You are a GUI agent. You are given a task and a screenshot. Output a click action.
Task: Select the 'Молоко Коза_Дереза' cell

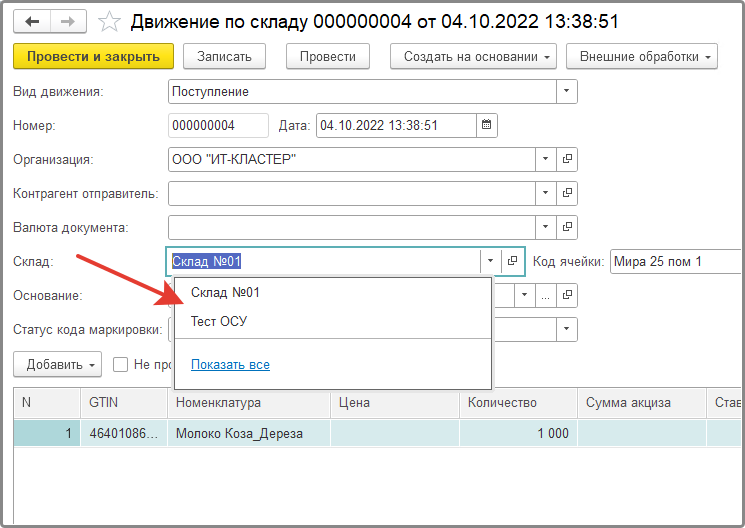[x=248, y=433]
